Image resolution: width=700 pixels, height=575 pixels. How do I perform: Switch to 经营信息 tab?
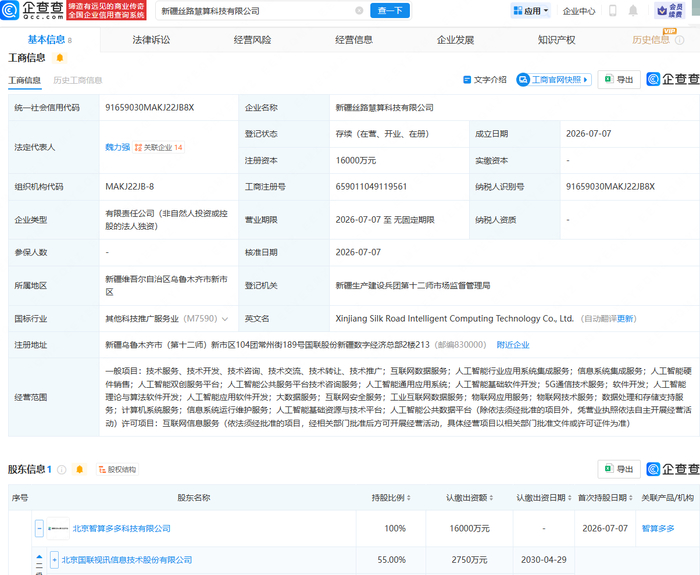pyautogui.click(x=354, y=40)
